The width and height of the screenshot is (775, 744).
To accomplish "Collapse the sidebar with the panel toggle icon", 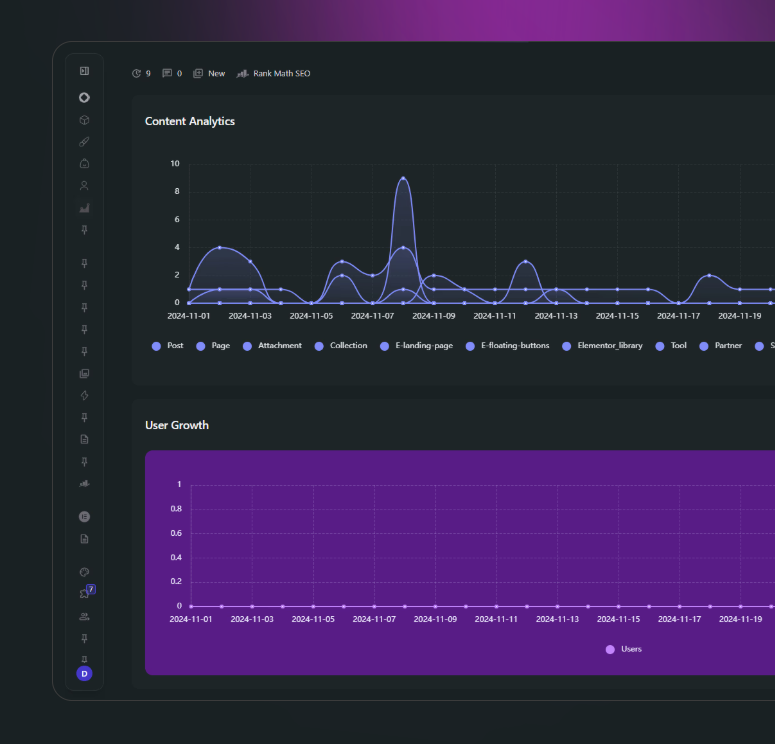I will click(84, 71).
